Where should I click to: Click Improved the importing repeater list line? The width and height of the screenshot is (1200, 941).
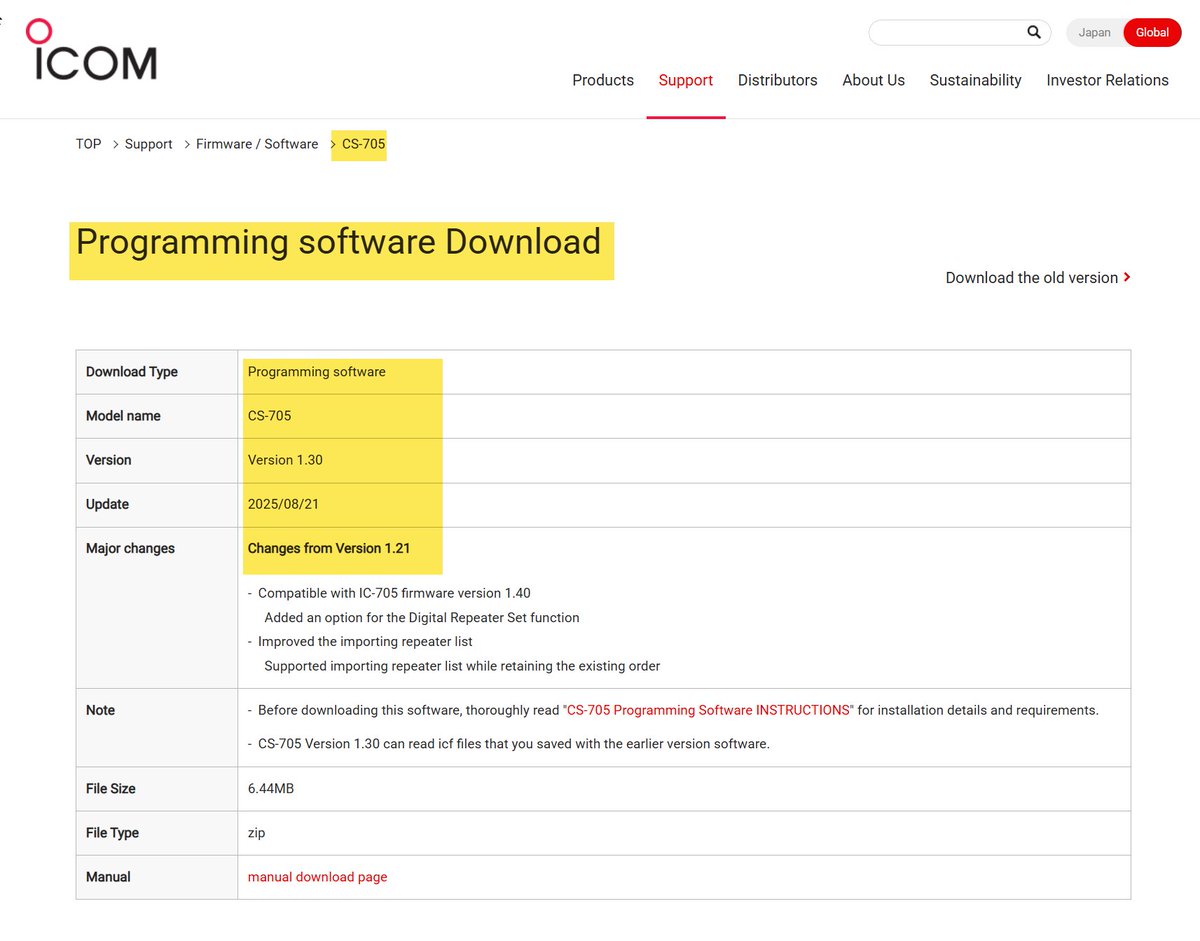(x=365, y=642)
